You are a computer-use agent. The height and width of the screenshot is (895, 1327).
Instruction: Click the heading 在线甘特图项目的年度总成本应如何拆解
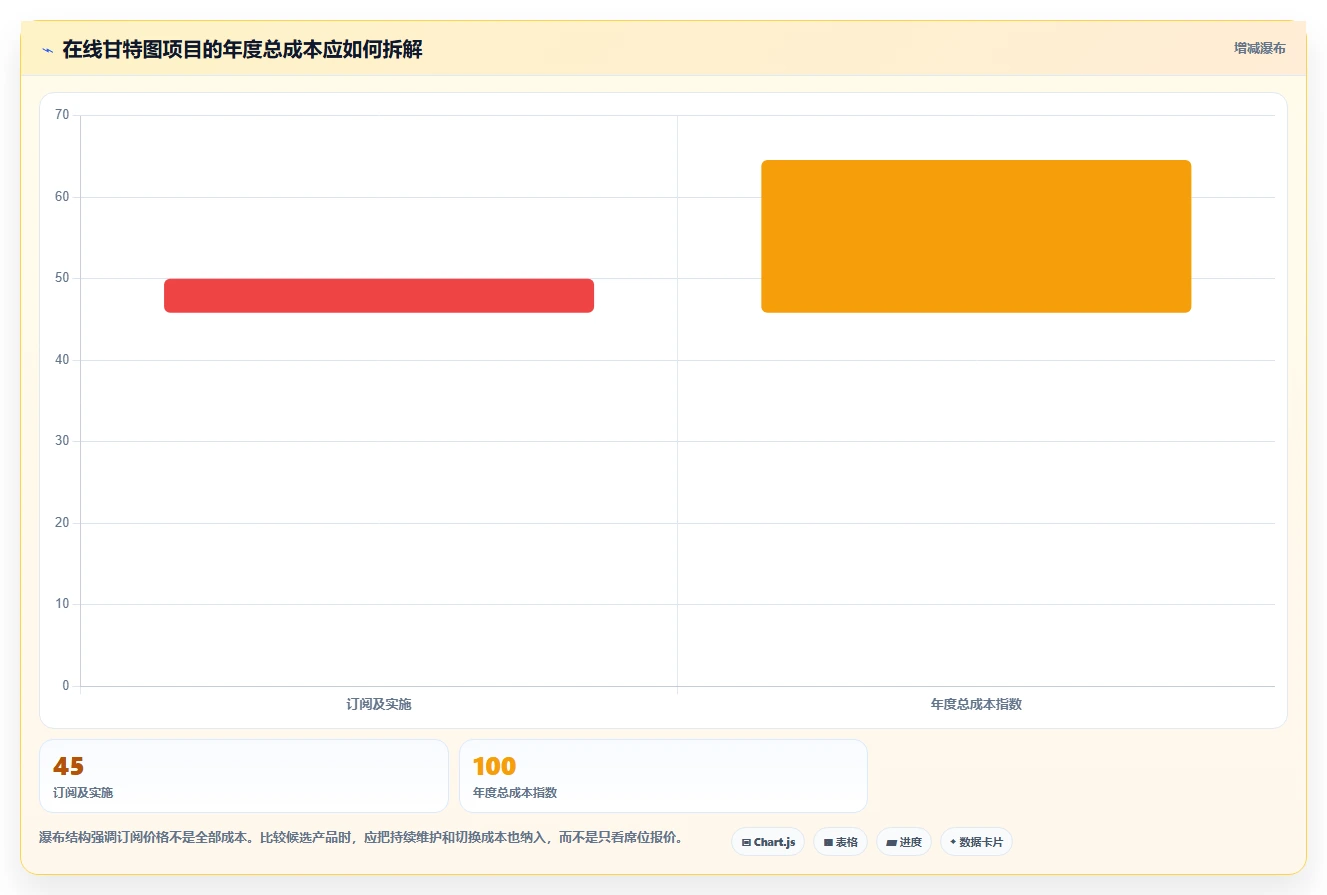(x=242, y=49)
